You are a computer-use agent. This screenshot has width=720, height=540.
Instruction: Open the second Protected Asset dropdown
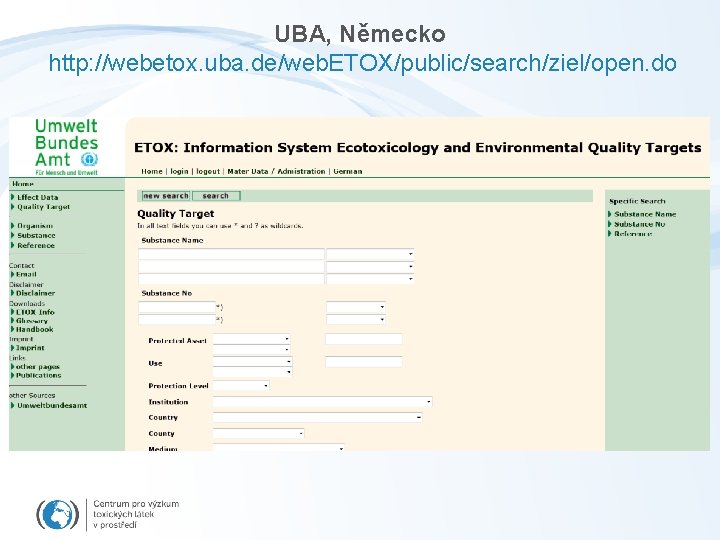(252, 349)
